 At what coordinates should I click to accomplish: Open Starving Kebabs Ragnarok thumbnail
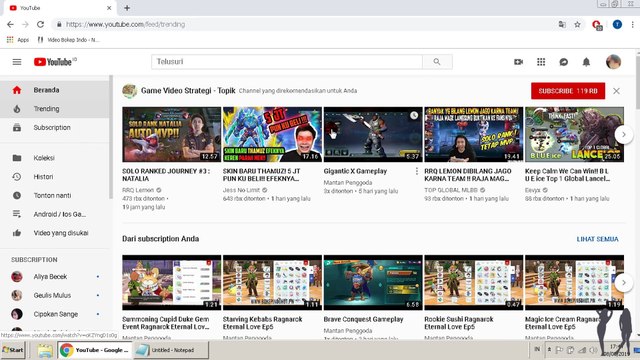pos(272,282)
